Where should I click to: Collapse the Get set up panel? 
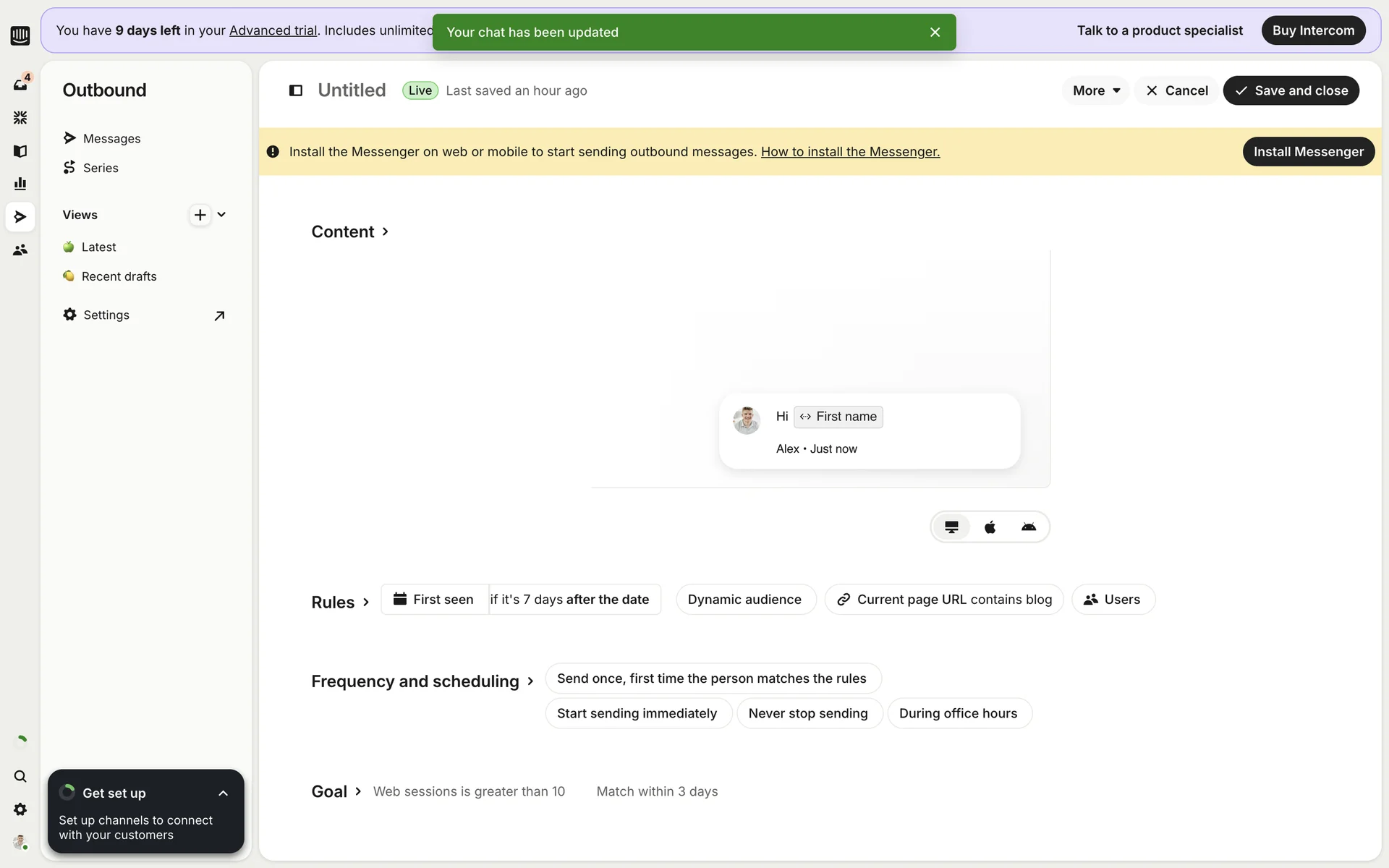tap(223, 793)
